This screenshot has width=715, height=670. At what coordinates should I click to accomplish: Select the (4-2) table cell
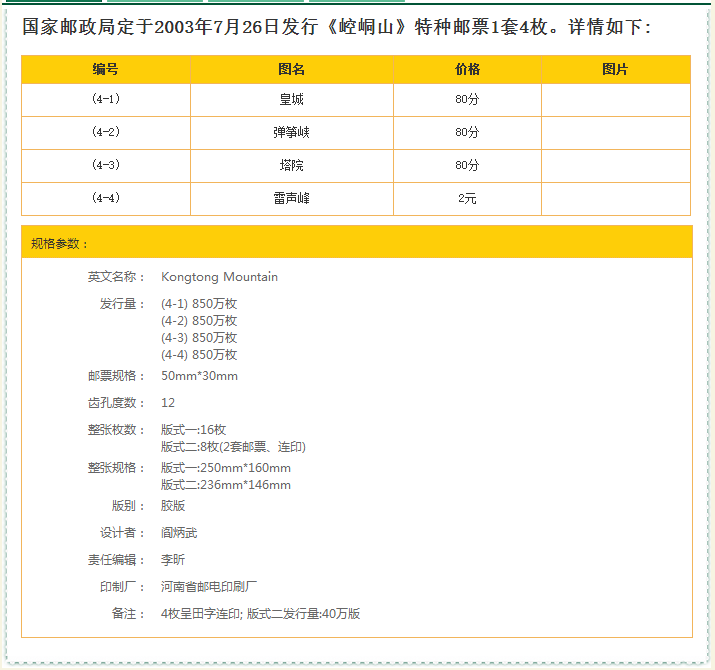(x=106, y=132)
